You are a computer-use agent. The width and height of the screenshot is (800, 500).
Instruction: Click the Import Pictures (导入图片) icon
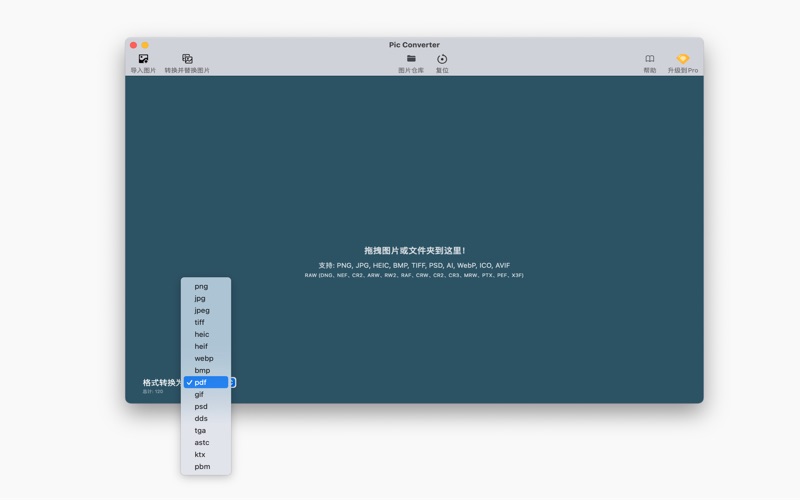(143, 59)
